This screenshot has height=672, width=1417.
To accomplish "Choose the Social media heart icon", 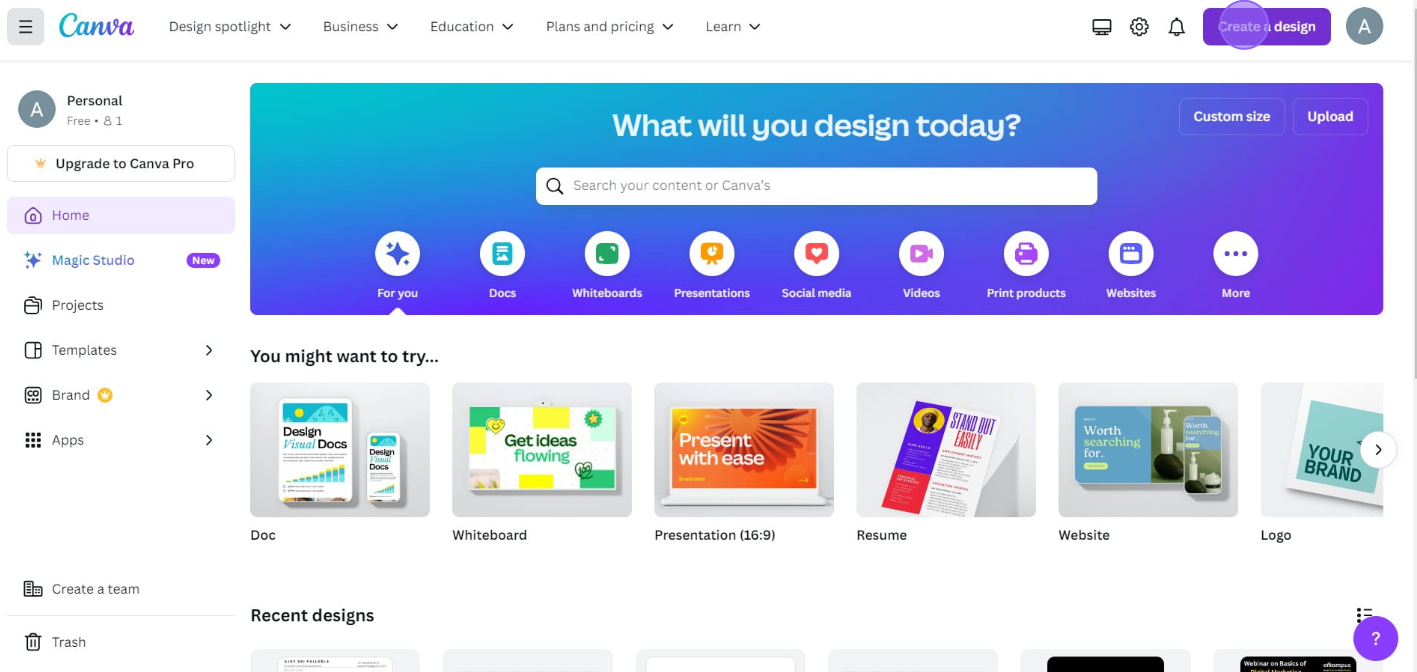I will click(x=816, y=254).
